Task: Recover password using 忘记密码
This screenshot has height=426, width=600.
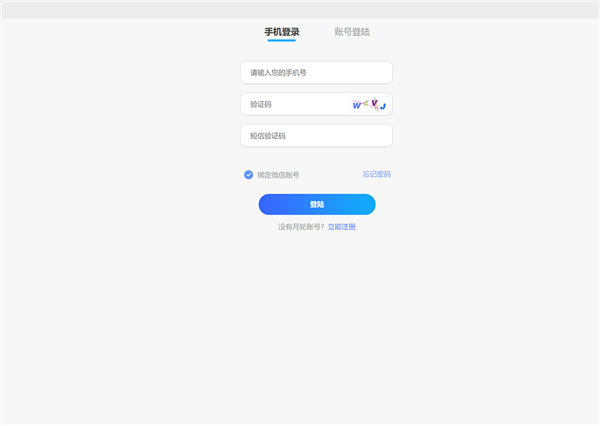Action: click(x=376, y=174)
